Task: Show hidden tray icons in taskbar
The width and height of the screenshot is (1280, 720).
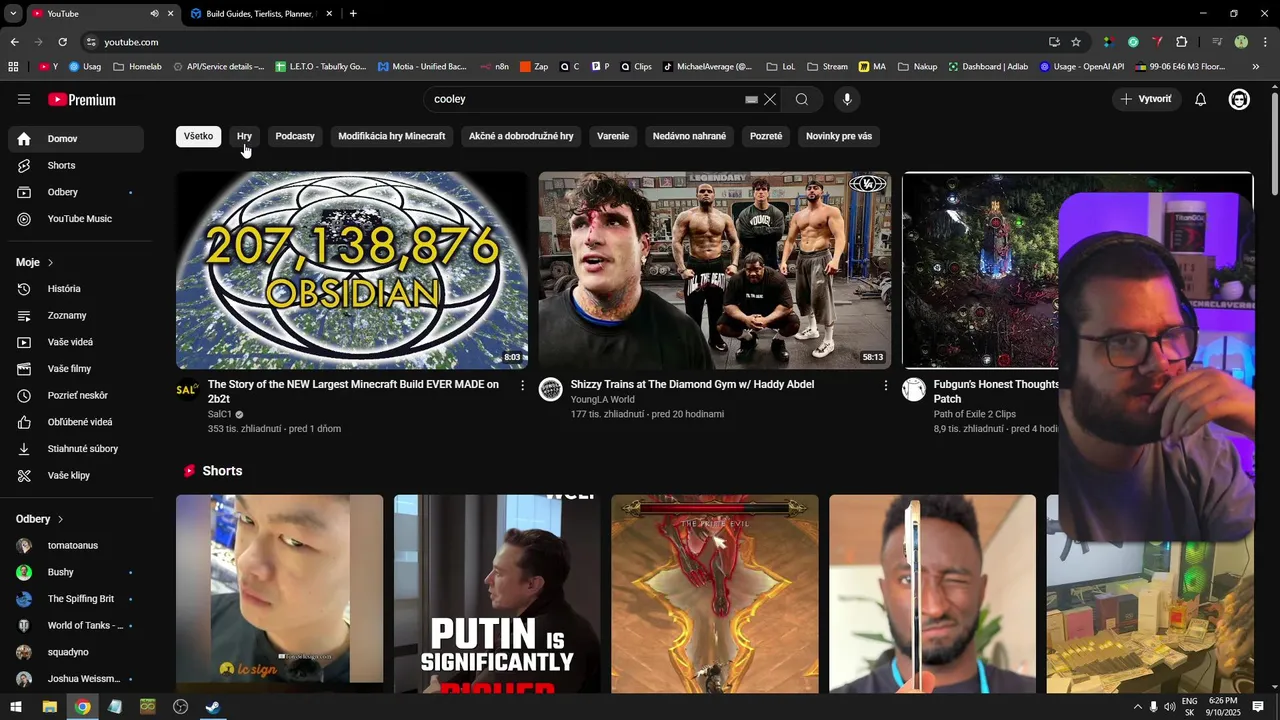Action: click(1137, 707)
